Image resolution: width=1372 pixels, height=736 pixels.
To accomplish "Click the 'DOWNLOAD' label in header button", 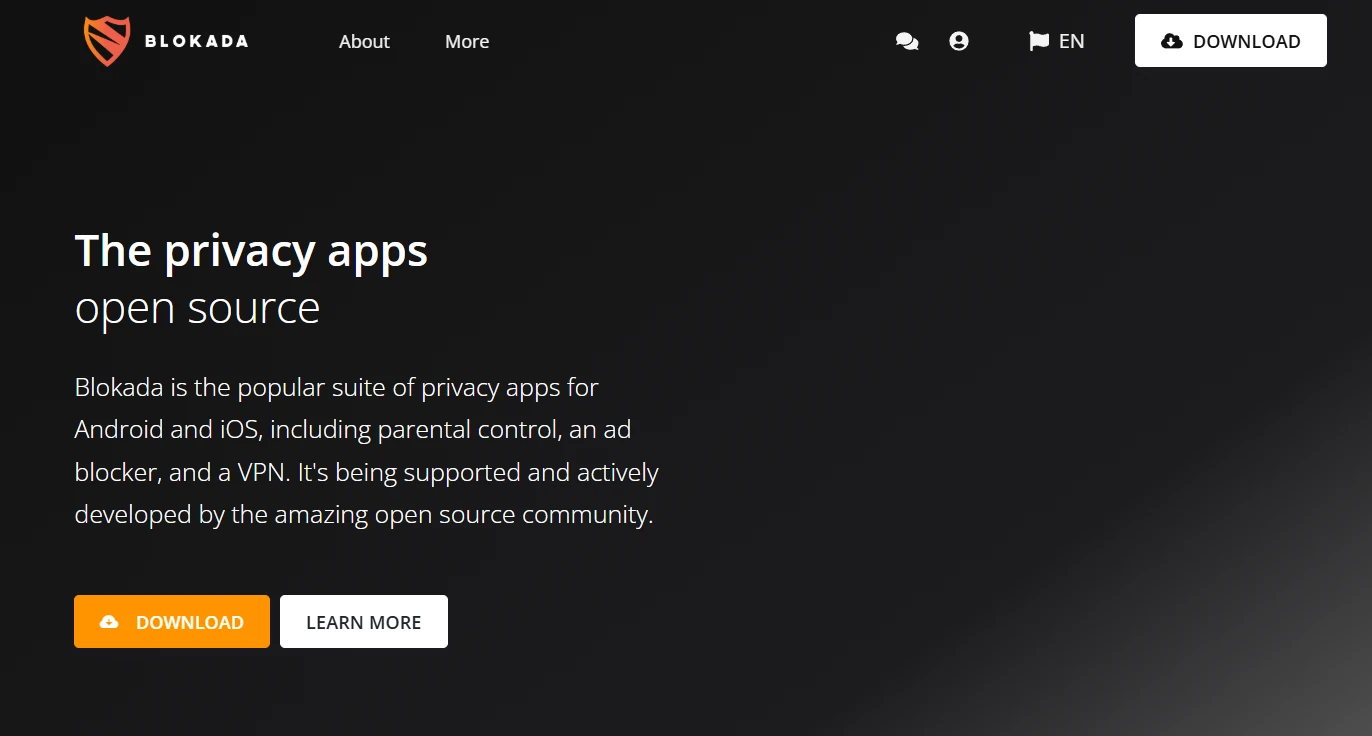I will point(1247,41).
